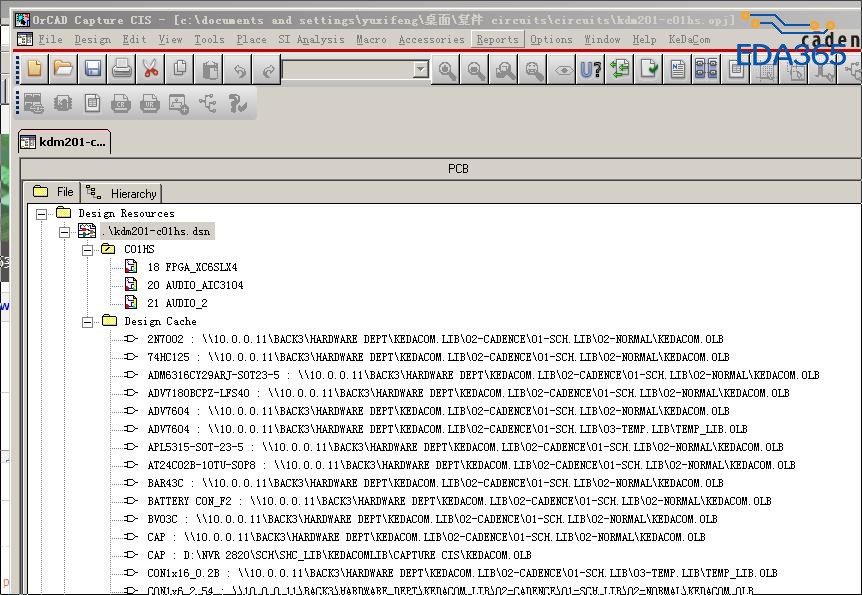This screenshot has height=595, width=862.
Task: Click the eye-shaped toolbar icon
Action: click(x=563, y=69)
